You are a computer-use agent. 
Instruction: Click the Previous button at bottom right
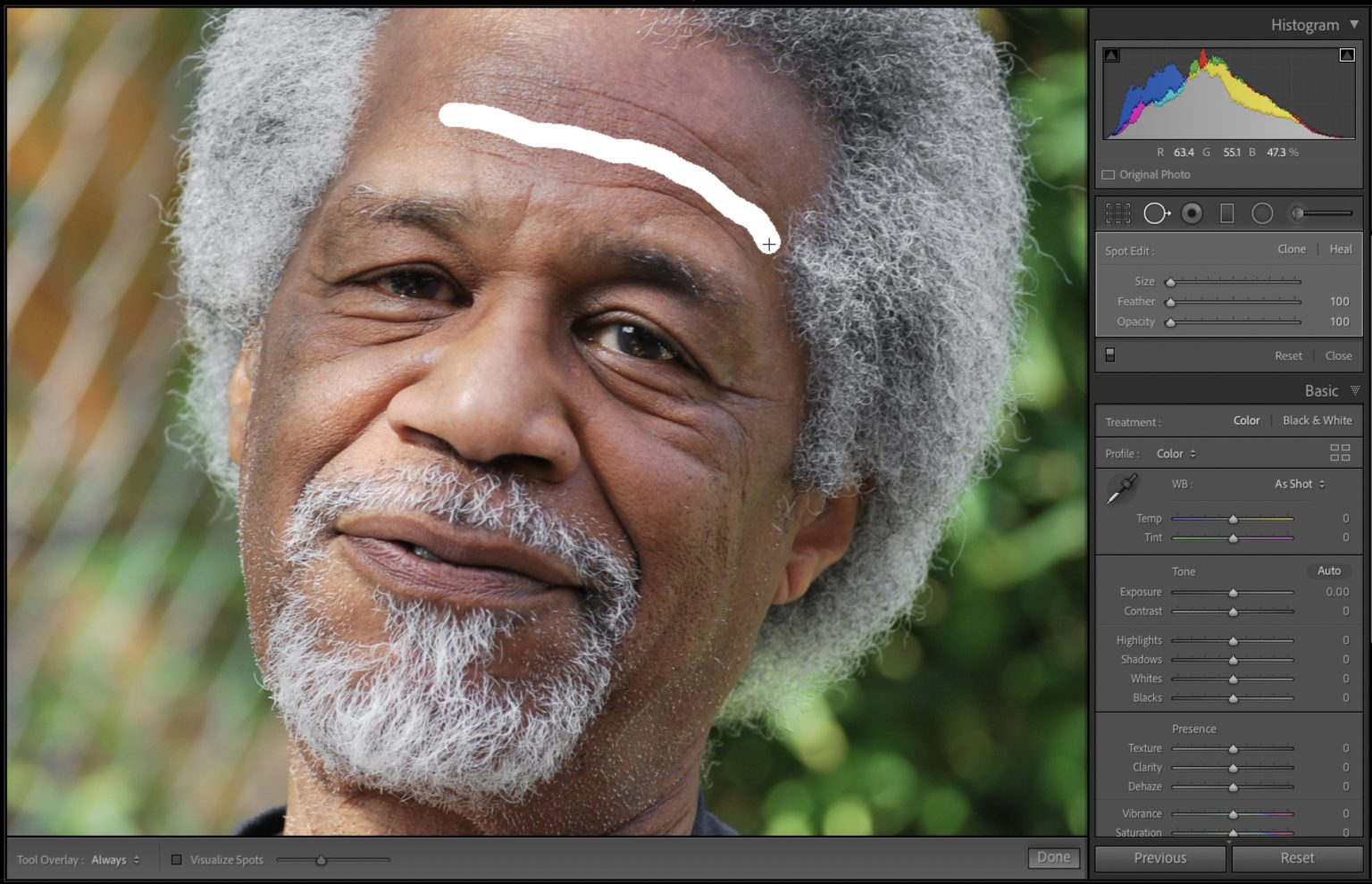[x=1159, y=858]
